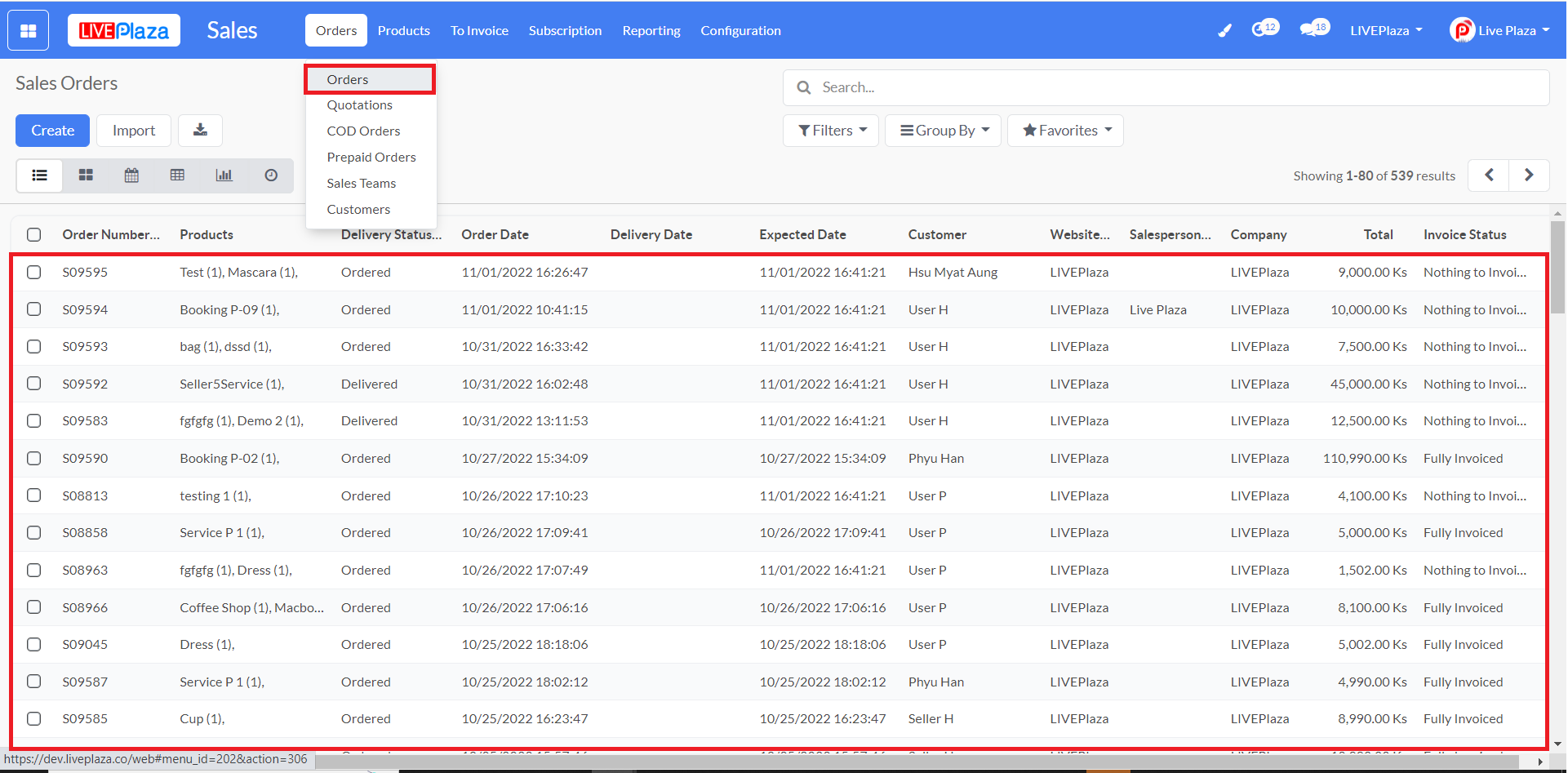
Task: Switch to pivot table view icon
Action: [177, 175]
